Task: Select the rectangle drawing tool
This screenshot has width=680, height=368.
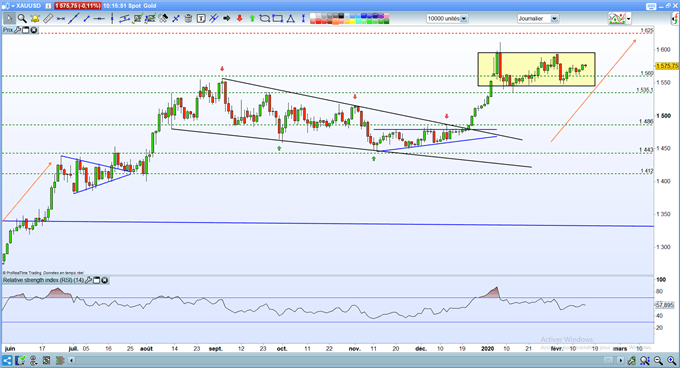Action: click(x=277, y=19)
